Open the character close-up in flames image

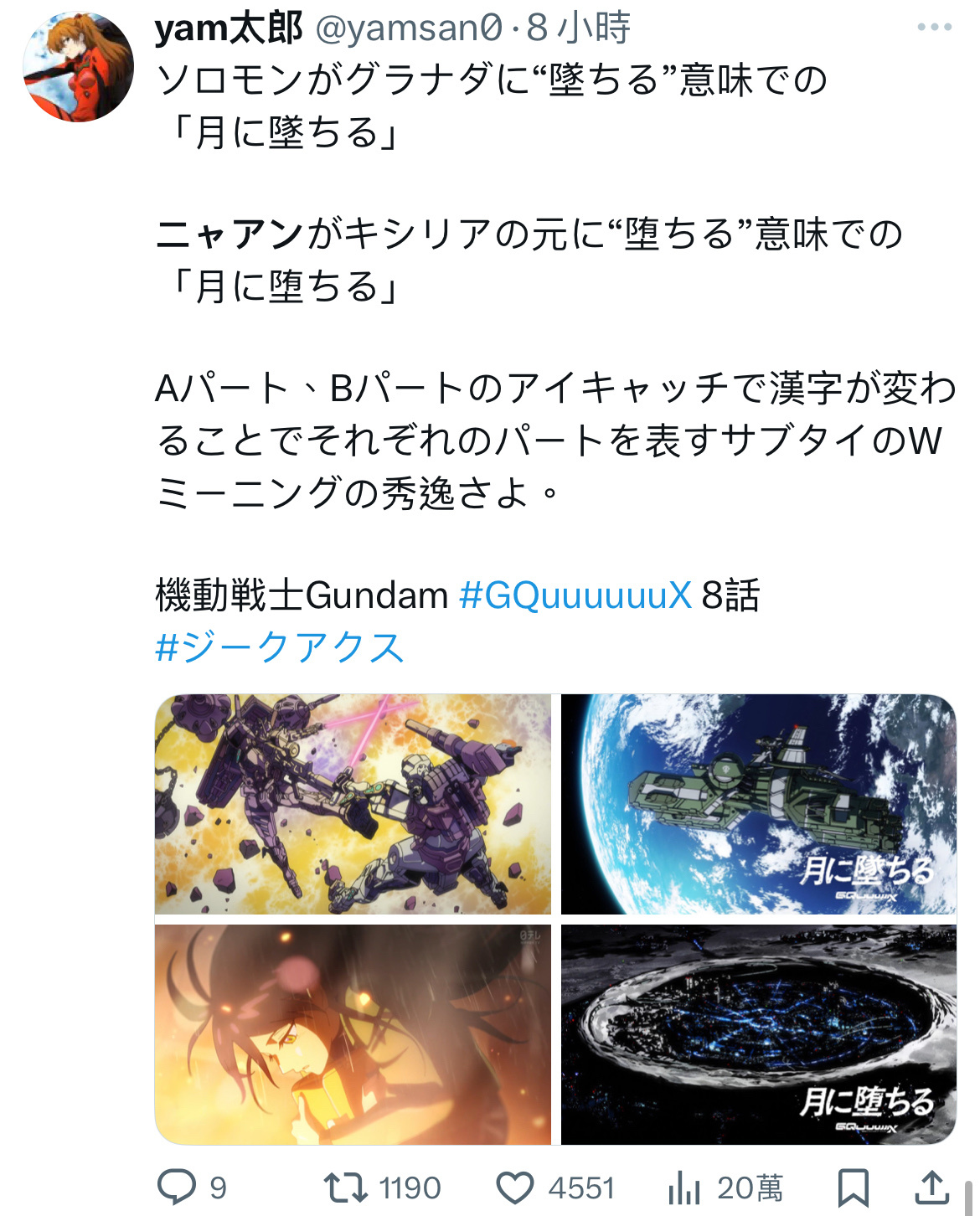tap(353, 1034)
